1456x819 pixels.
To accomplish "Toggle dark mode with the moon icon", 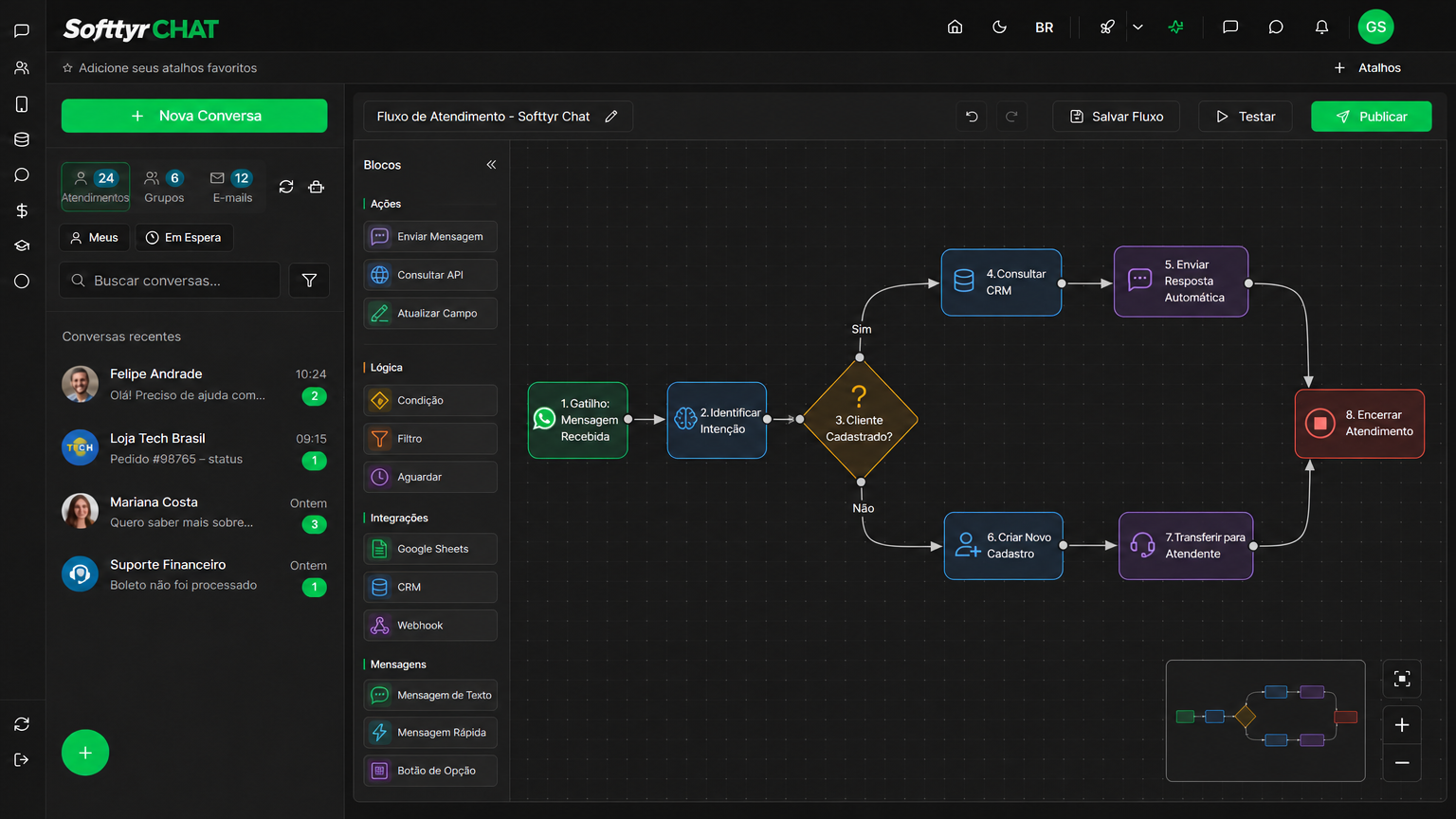I will coord(999,27).
